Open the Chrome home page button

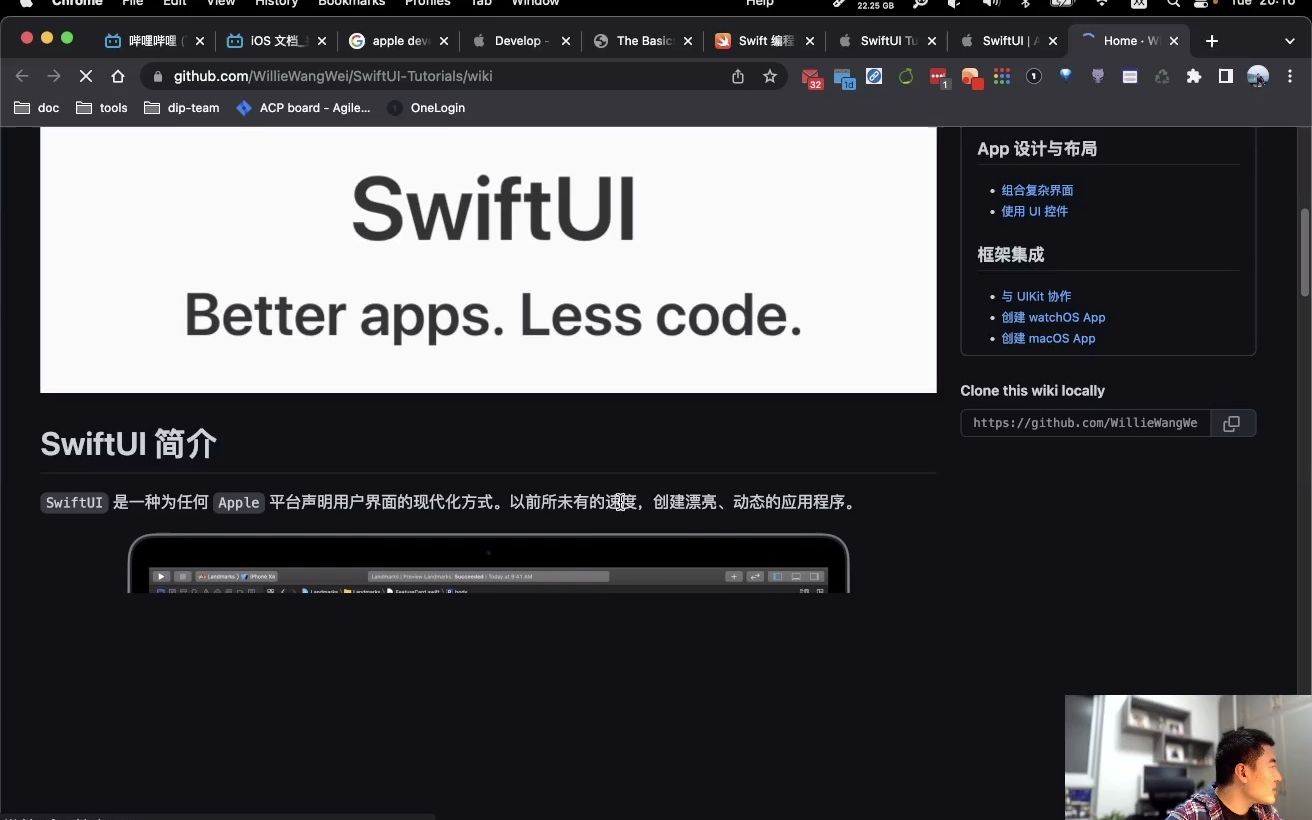pos(118,76)
